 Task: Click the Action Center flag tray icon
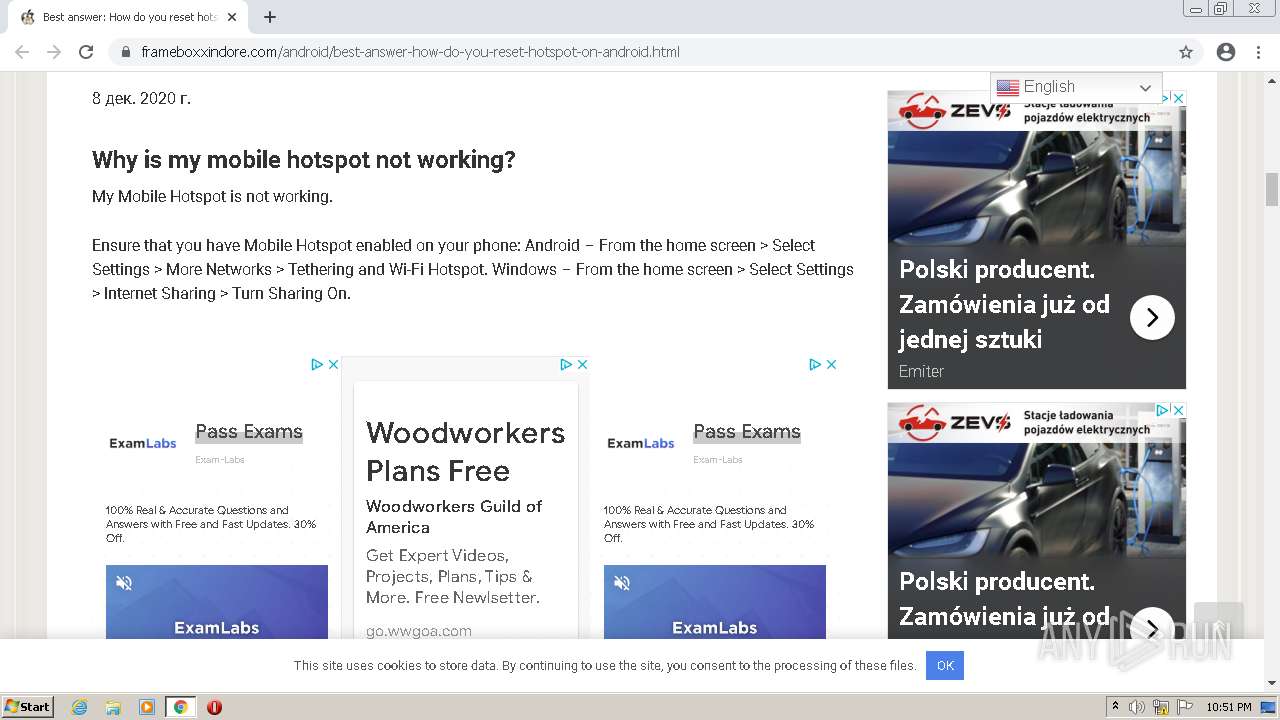[1185, 707]
